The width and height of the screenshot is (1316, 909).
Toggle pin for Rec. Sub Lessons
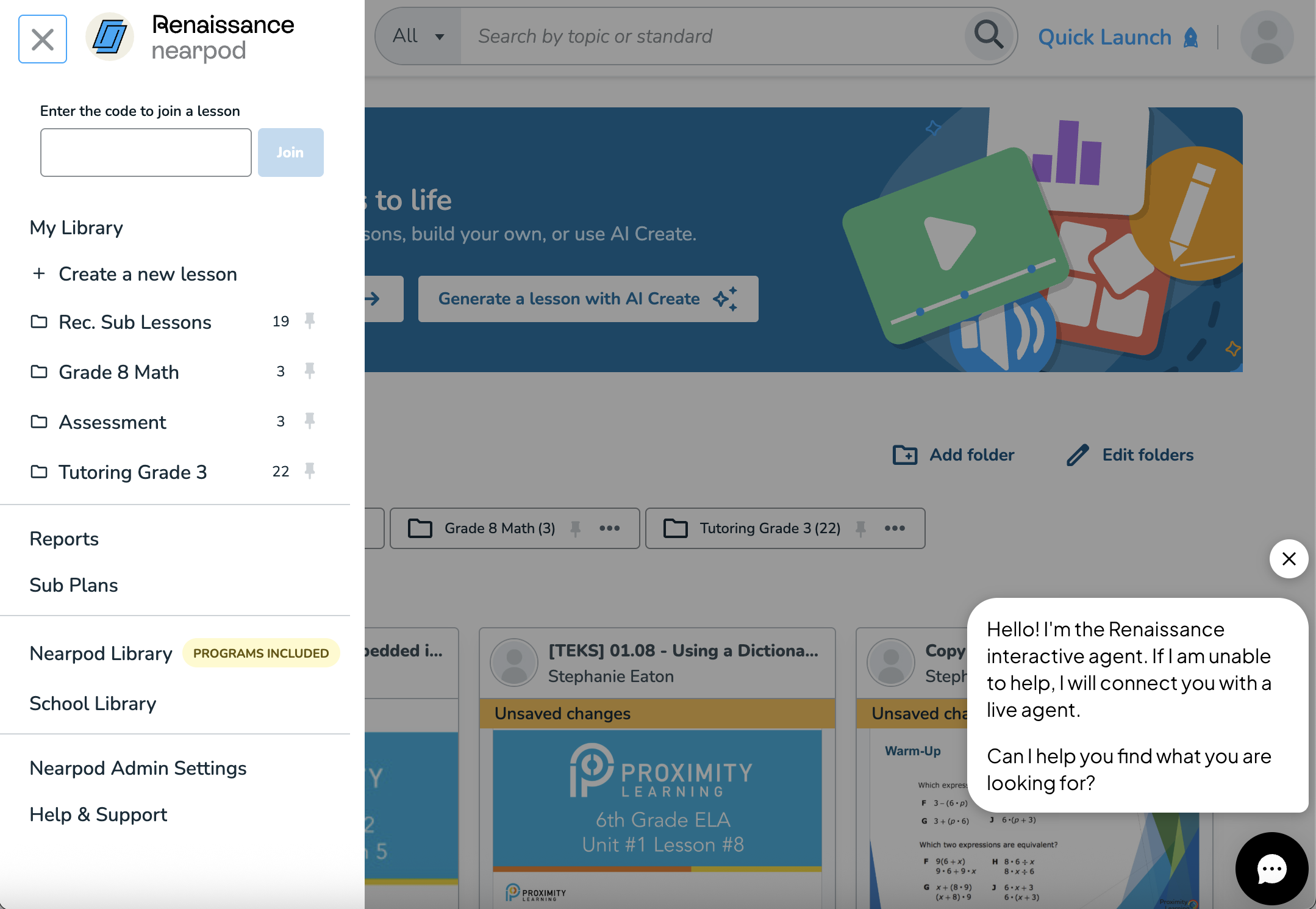pyautogui.click(x=310, y=320)
